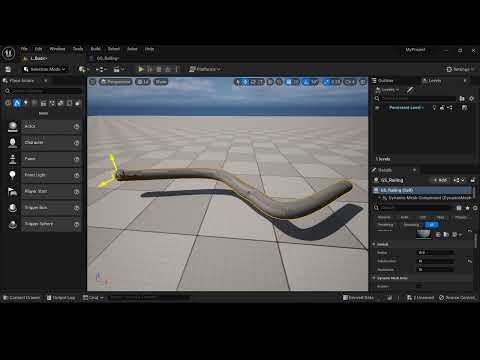The image size is (480, 360).
Task: Click the Add component button
Action: click(x=441, y=180)
